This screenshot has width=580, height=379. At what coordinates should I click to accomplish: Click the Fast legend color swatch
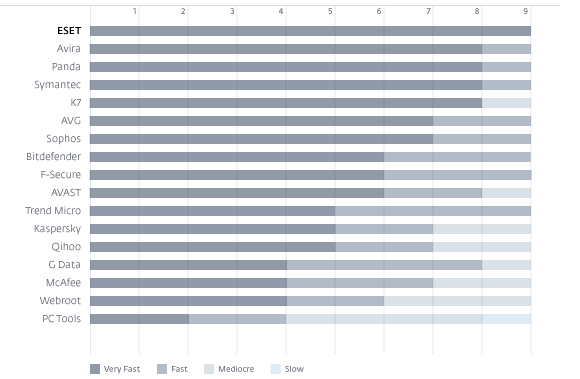162,369
